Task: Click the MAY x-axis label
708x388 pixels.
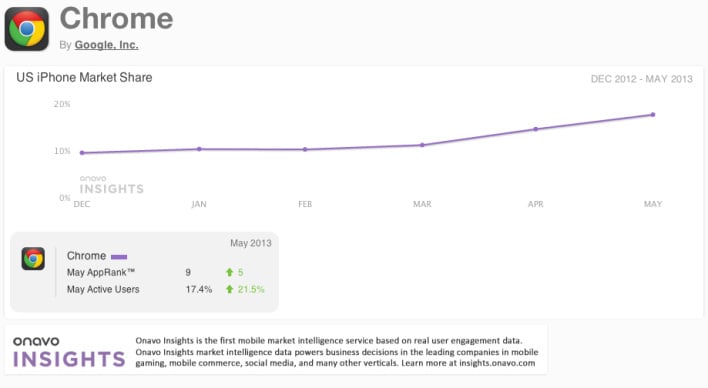Action: [653, 204]
